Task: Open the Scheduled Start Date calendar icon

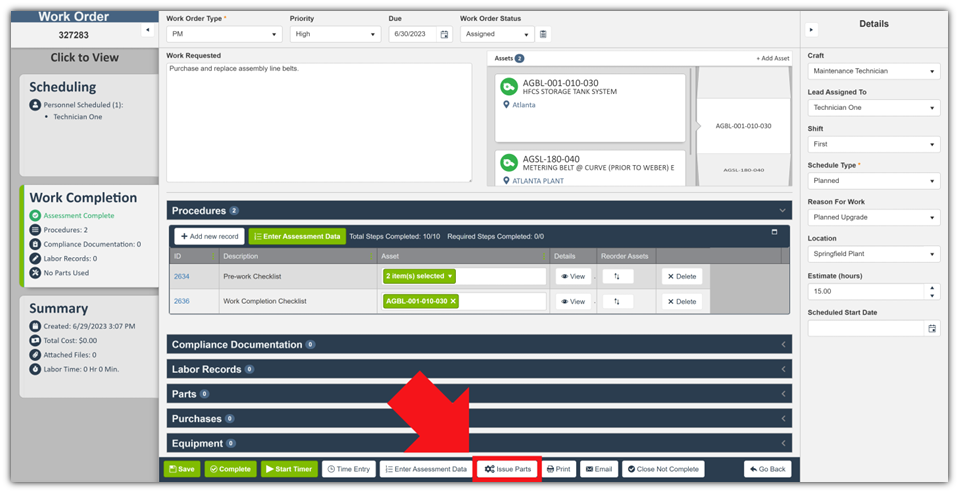Action: 932,328
